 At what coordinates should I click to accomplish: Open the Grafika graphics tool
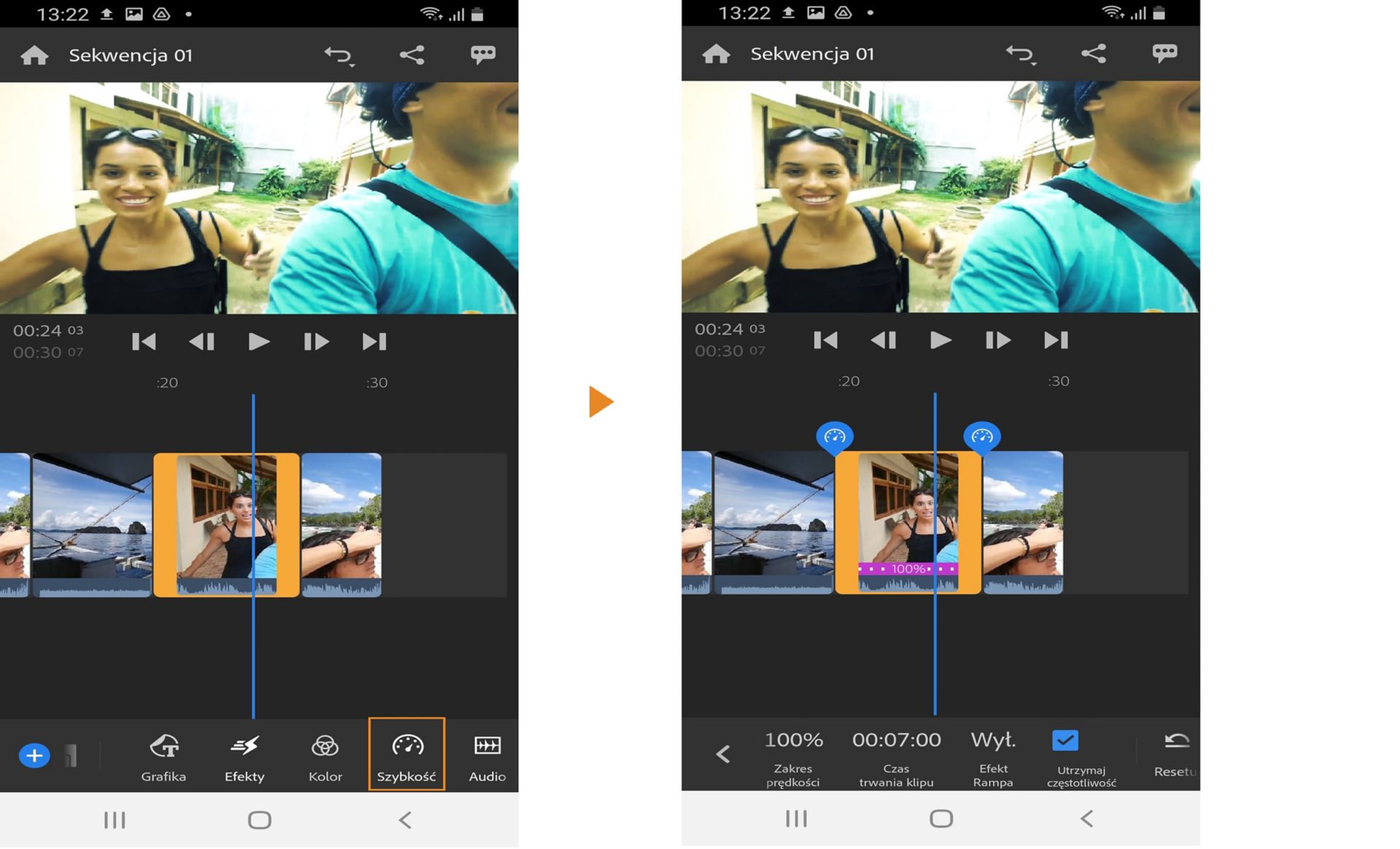click(163, 757)
